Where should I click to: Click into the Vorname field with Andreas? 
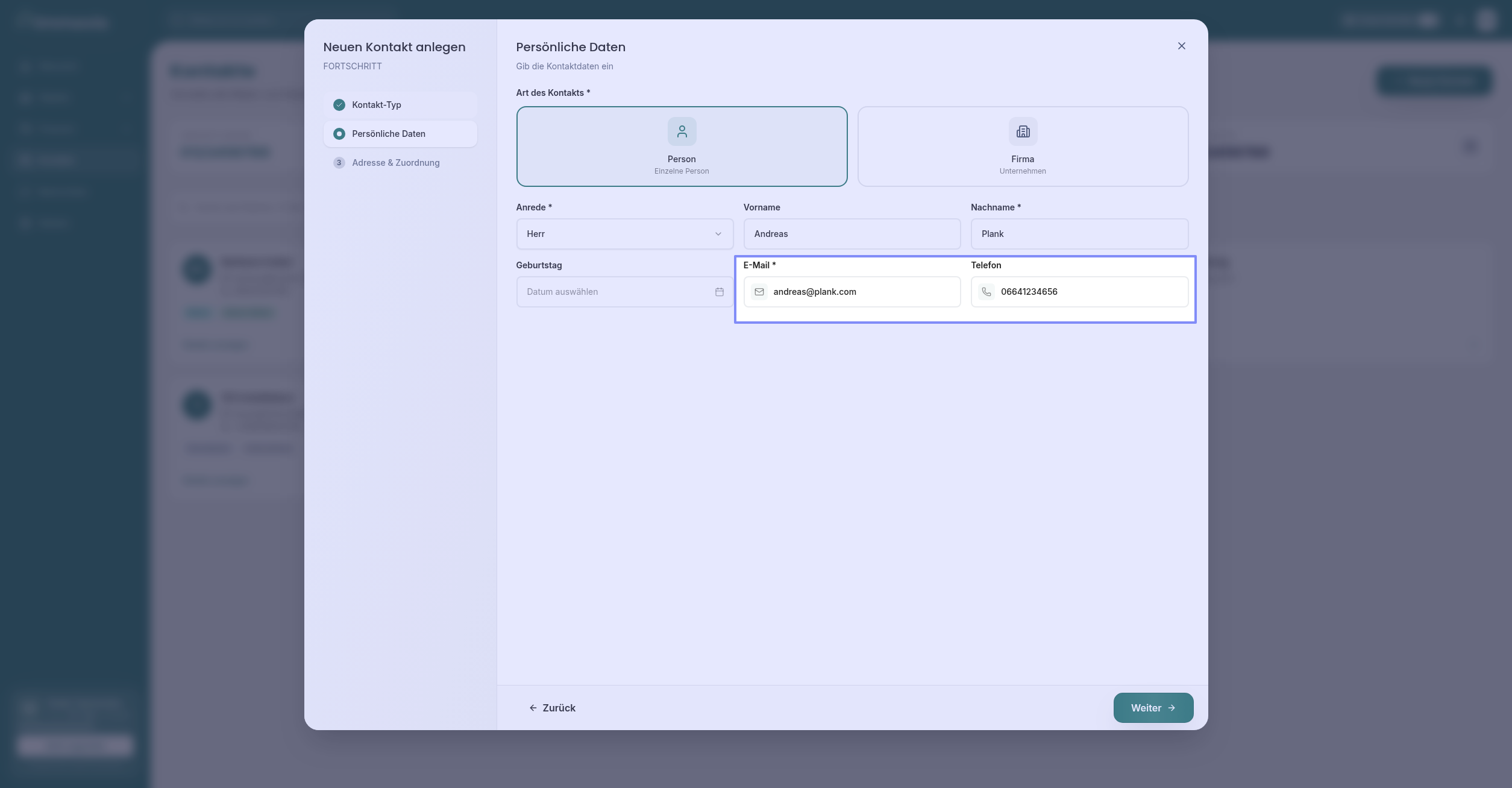pos(852,234)
